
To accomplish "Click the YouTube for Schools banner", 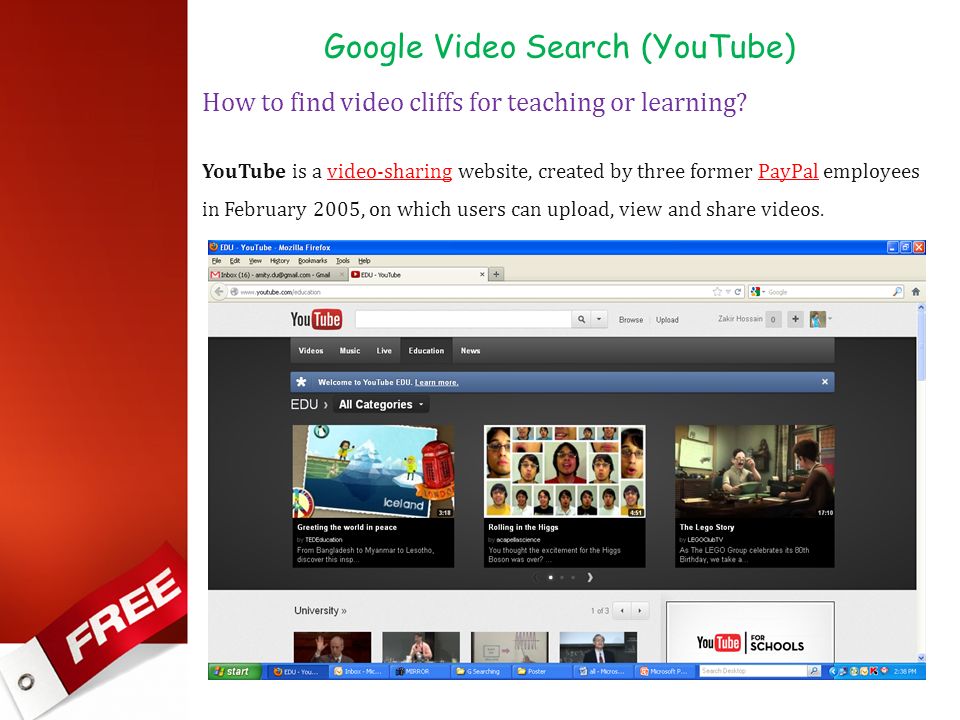I will 750,634.
